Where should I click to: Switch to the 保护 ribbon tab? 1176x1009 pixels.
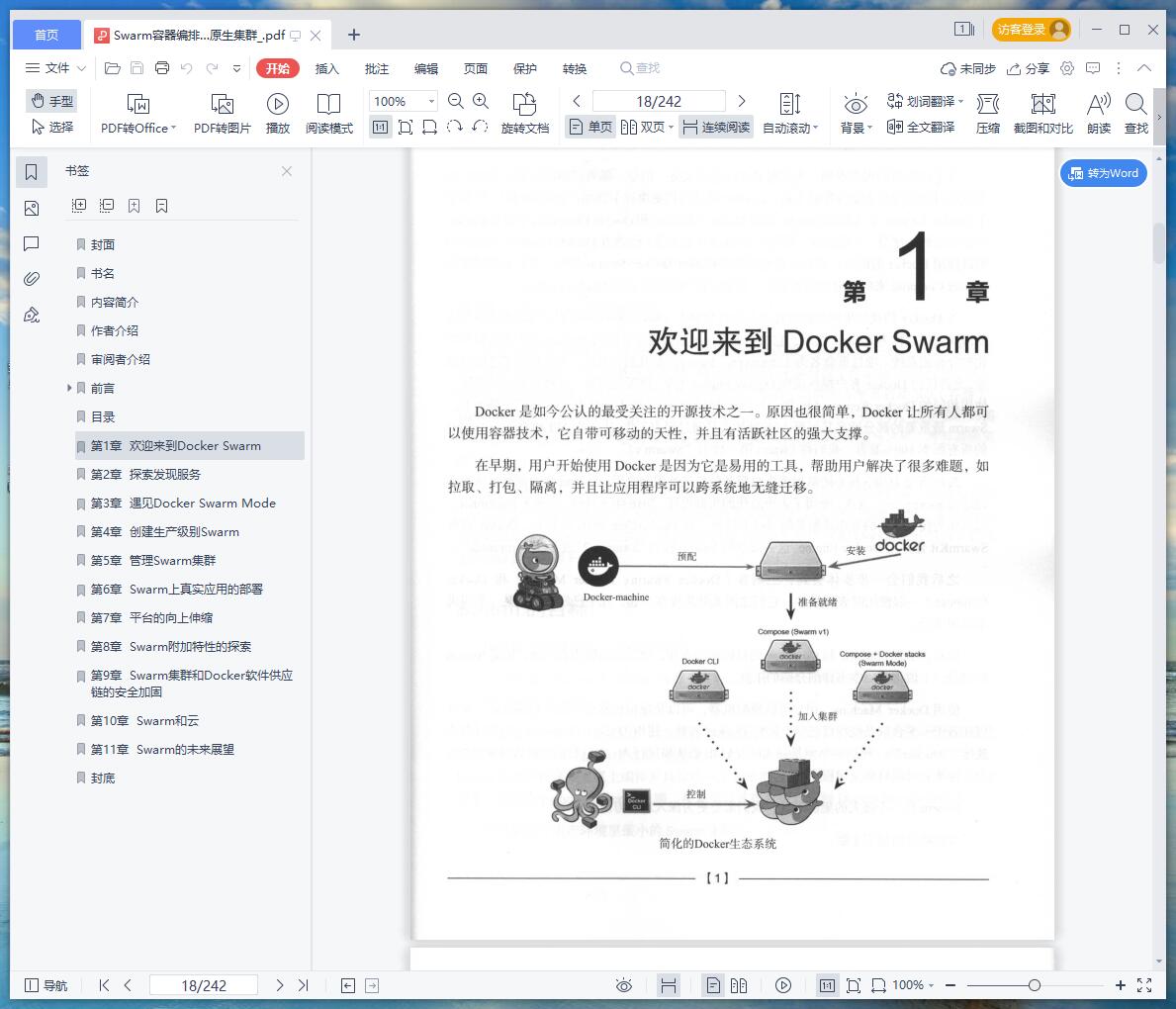pyautogui.click(x=525, y=68)
